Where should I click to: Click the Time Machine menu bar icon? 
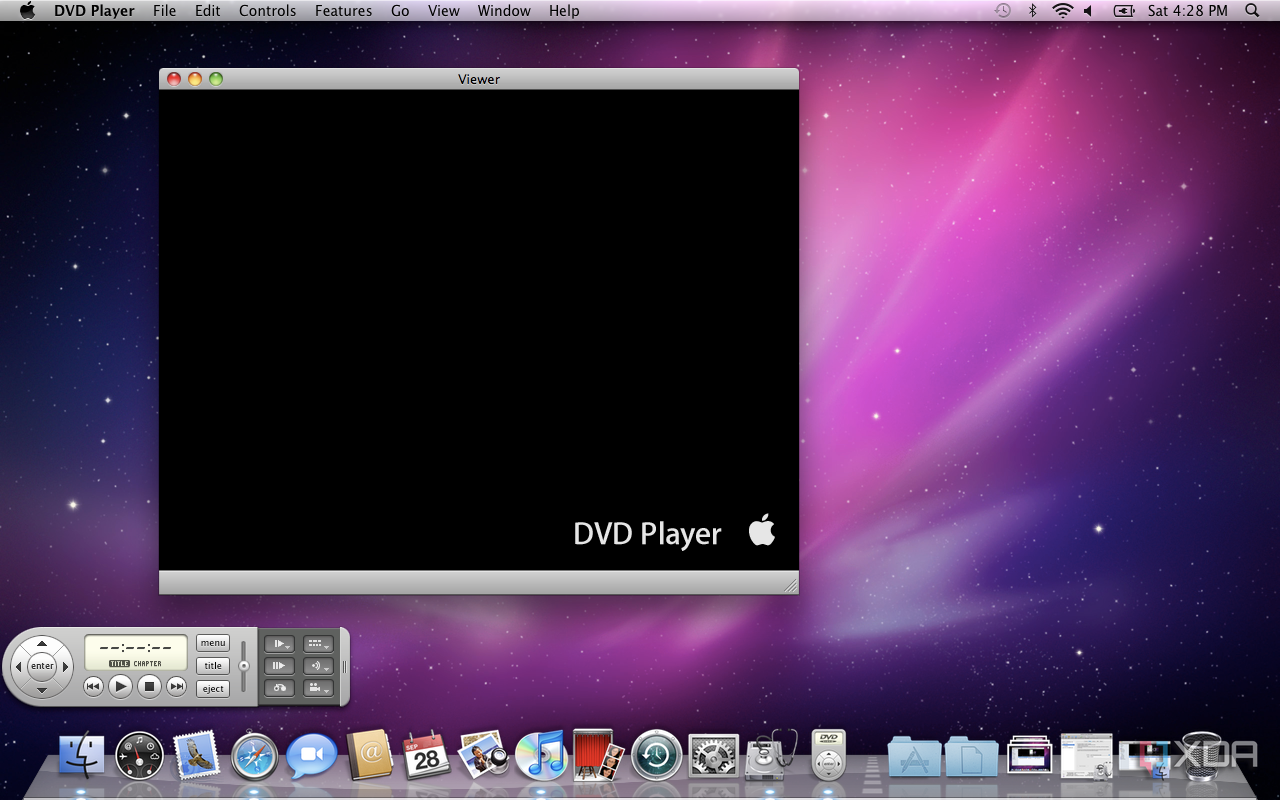(x=1003, y=11)
